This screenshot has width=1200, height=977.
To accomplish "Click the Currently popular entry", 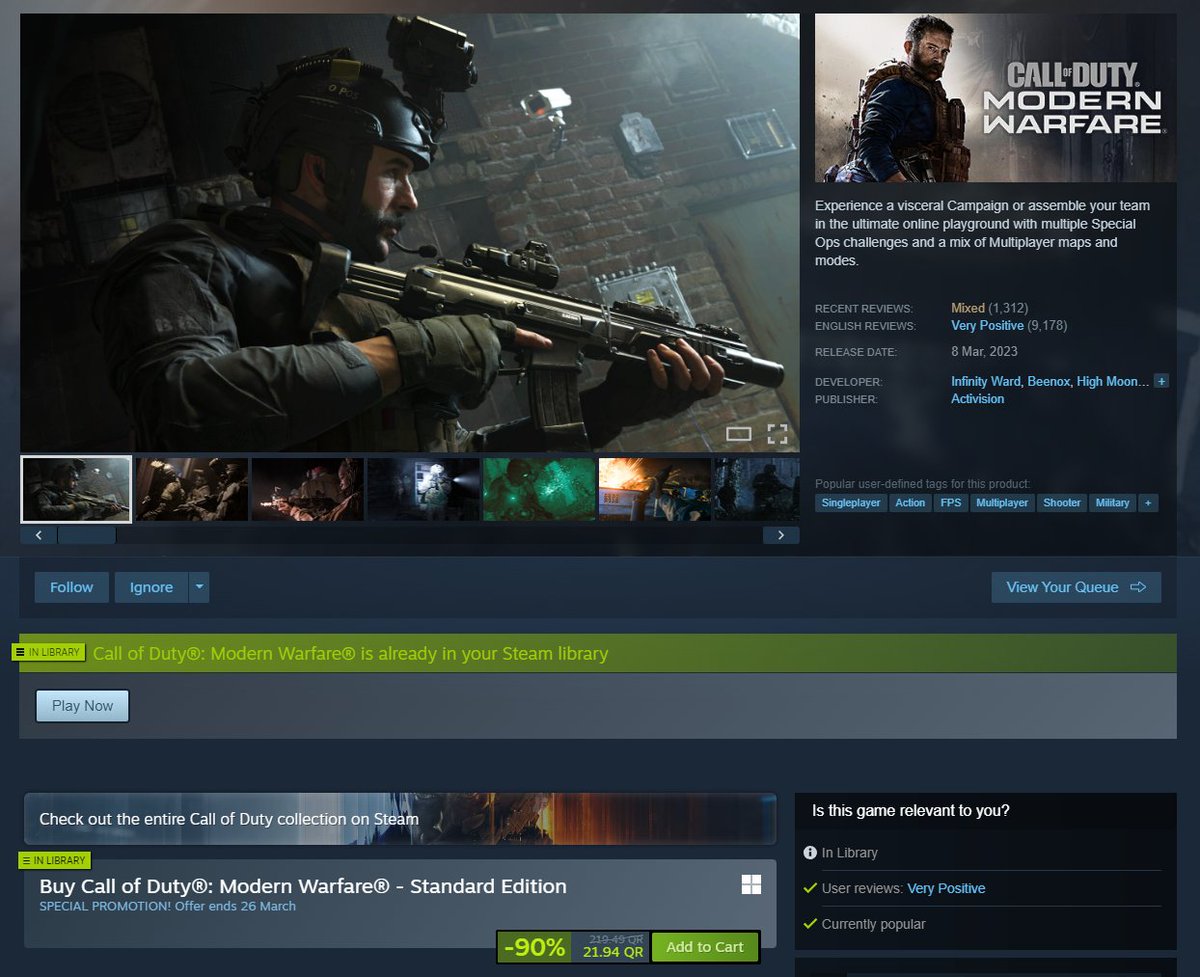I will [x=873, y=924].
